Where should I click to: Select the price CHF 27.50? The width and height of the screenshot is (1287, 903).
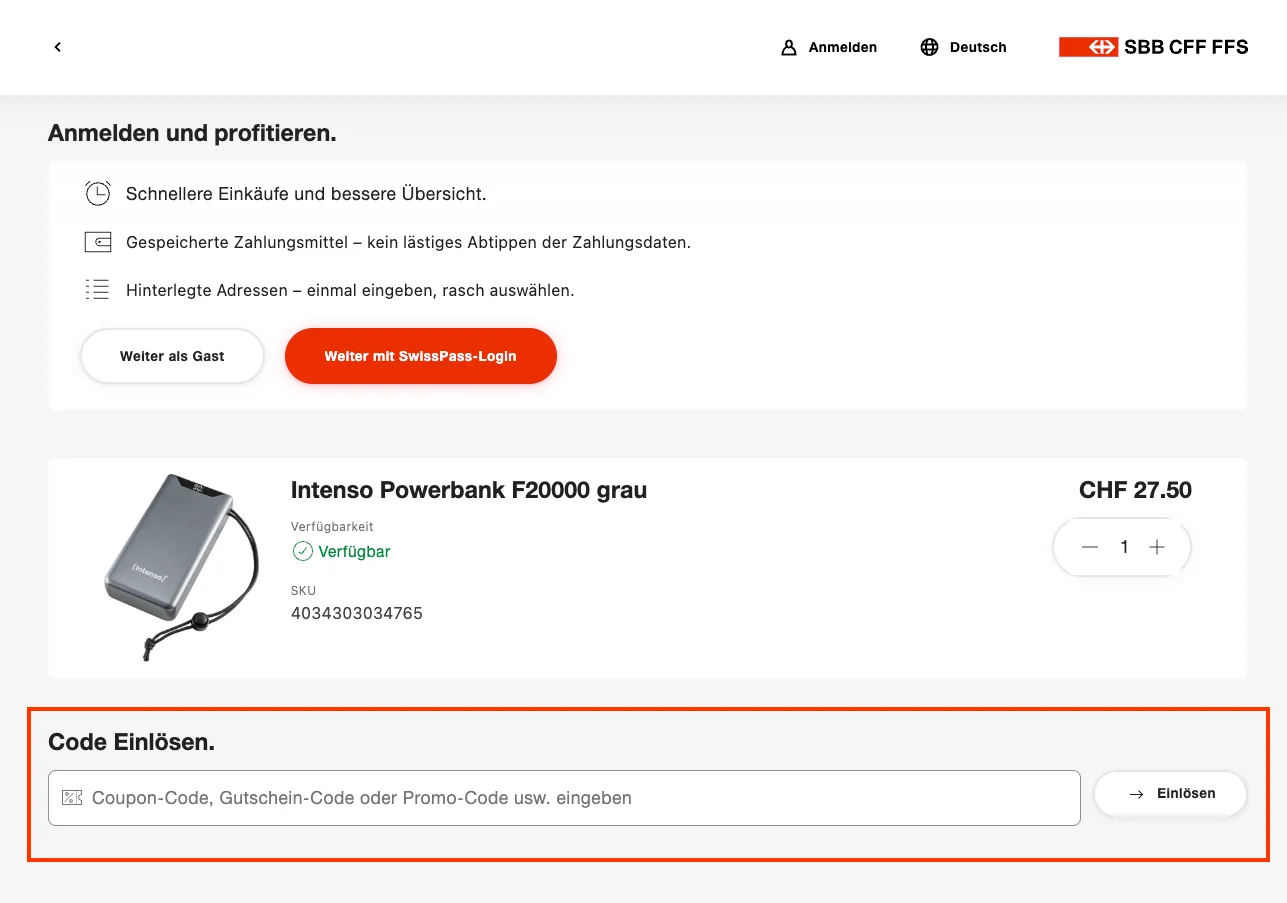click(x=1135, y=490)
